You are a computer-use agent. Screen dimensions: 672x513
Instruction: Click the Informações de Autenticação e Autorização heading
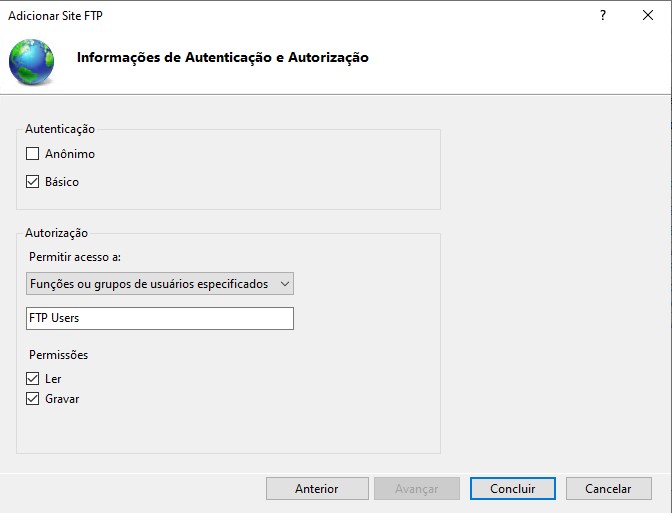(x=223, y=58)
